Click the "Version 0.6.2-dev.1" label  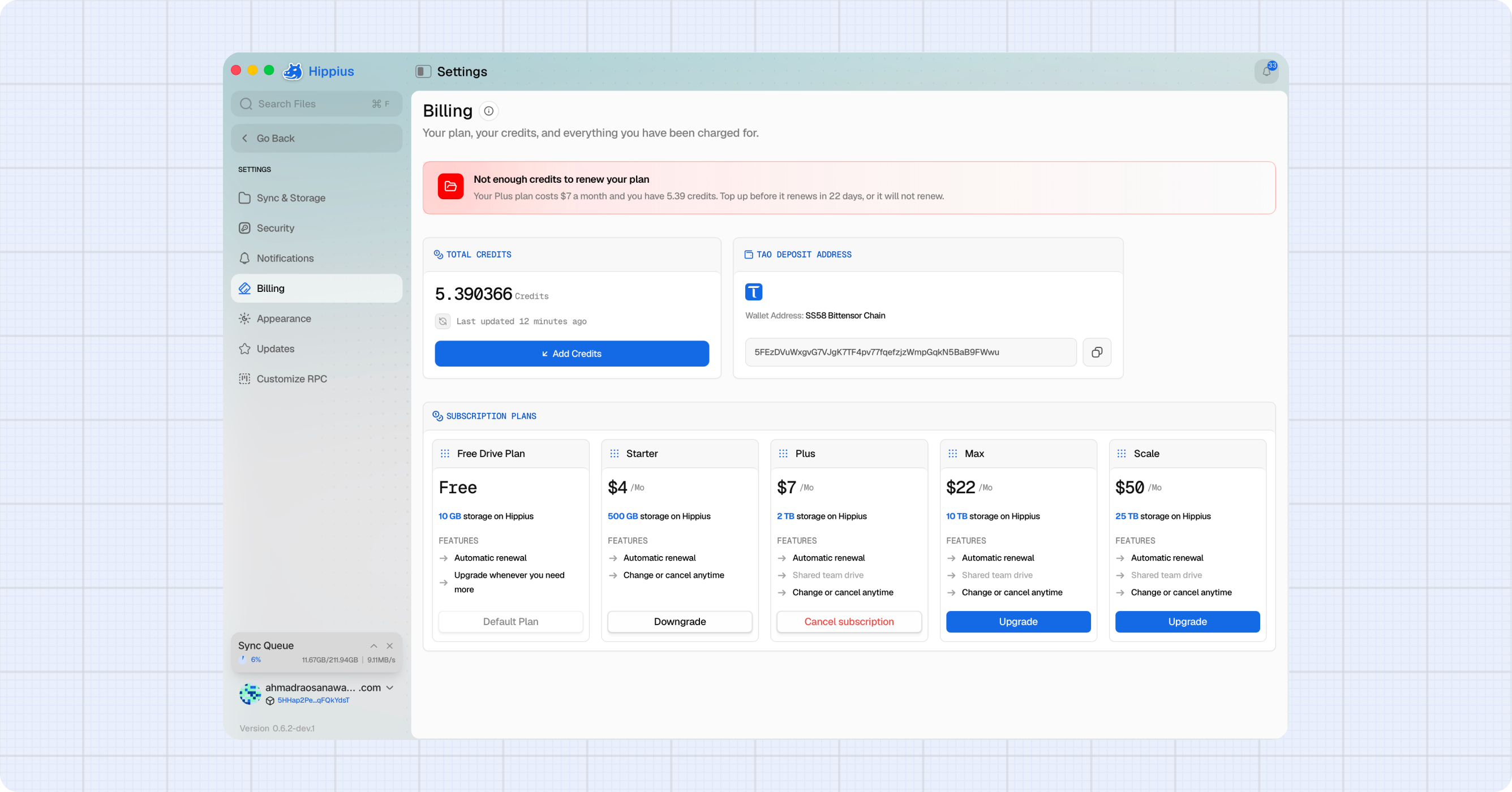(x=277, y=729)
